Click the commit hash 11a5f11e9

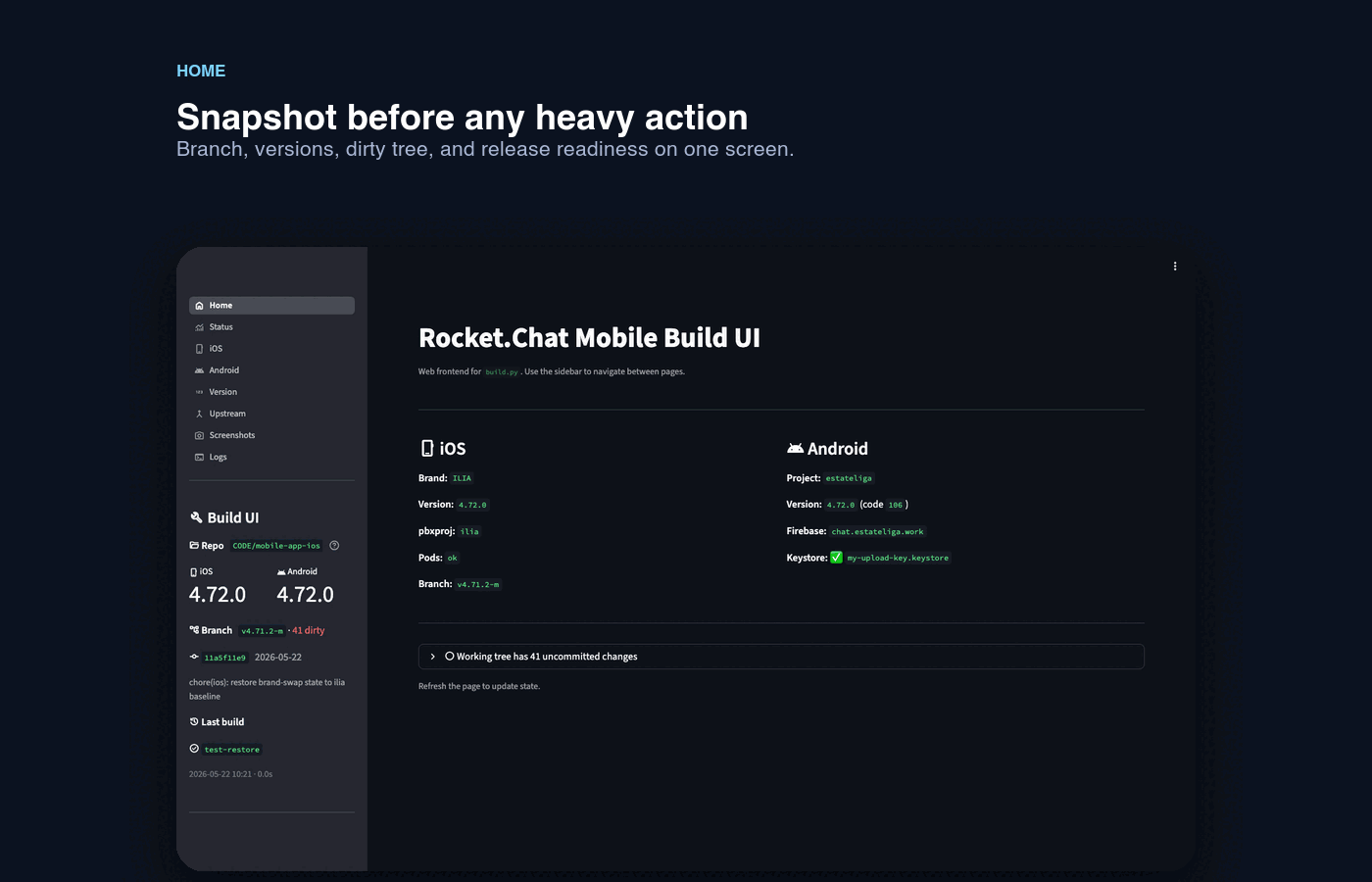pos(225,658)
